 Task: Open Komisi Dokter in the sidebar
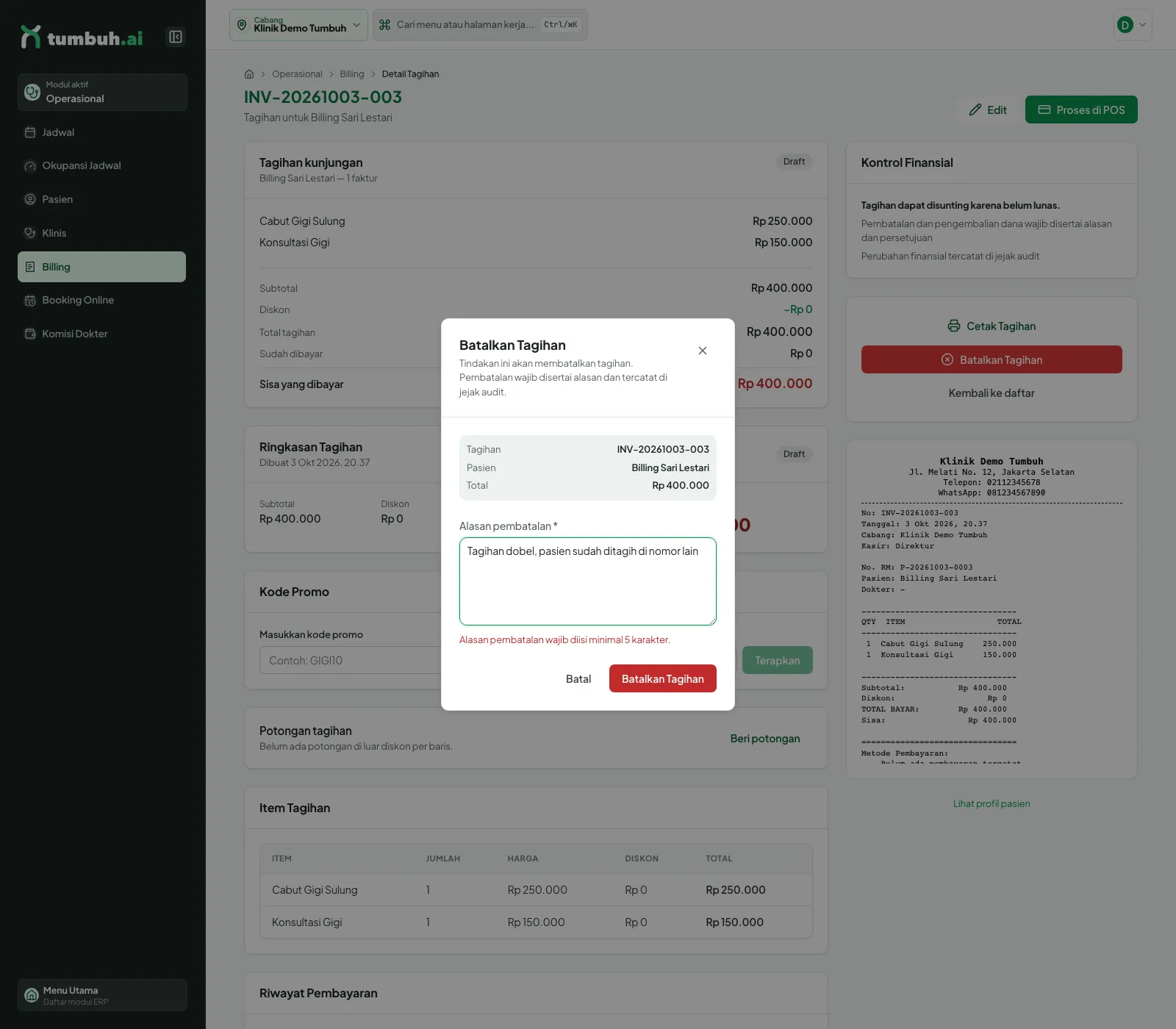click(x=101, y=334)
